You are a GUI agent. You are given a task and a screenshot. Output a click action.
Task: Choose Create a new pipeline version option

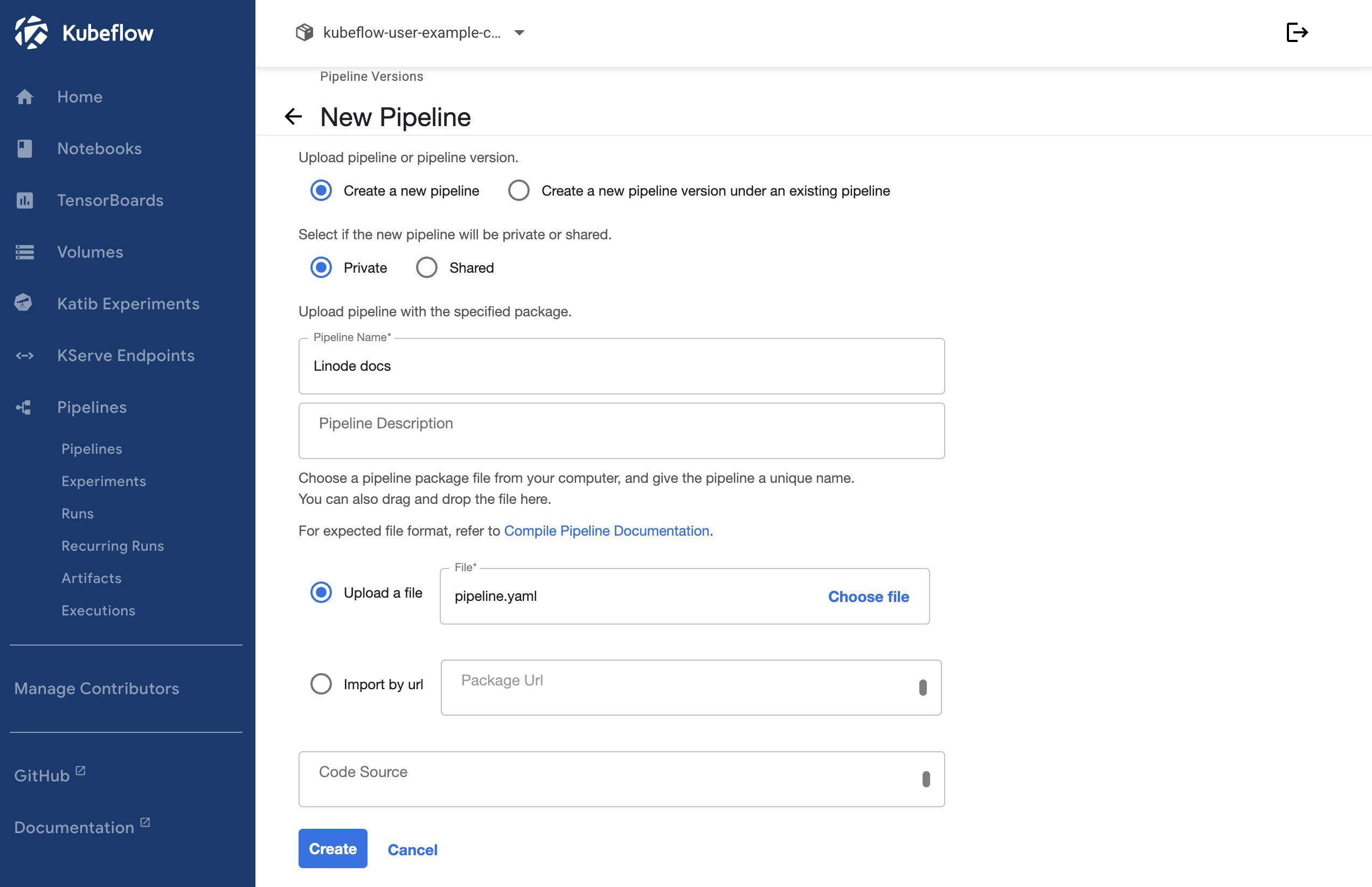[519, 191]
